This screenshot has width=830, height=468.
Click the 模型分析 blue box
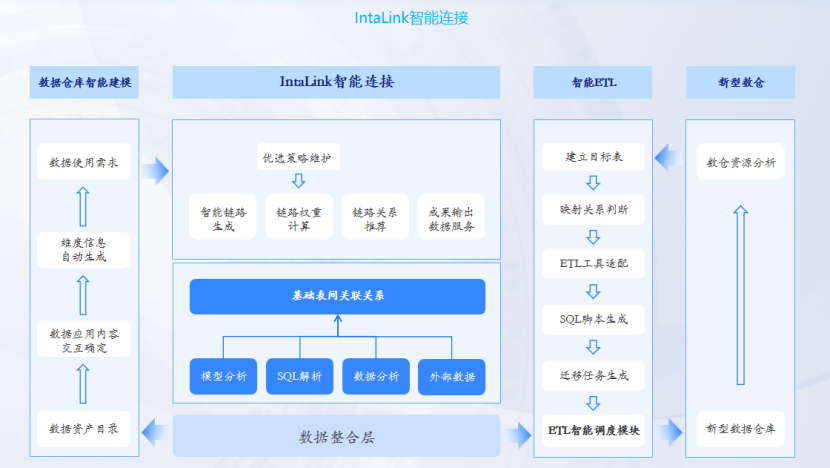224,376
